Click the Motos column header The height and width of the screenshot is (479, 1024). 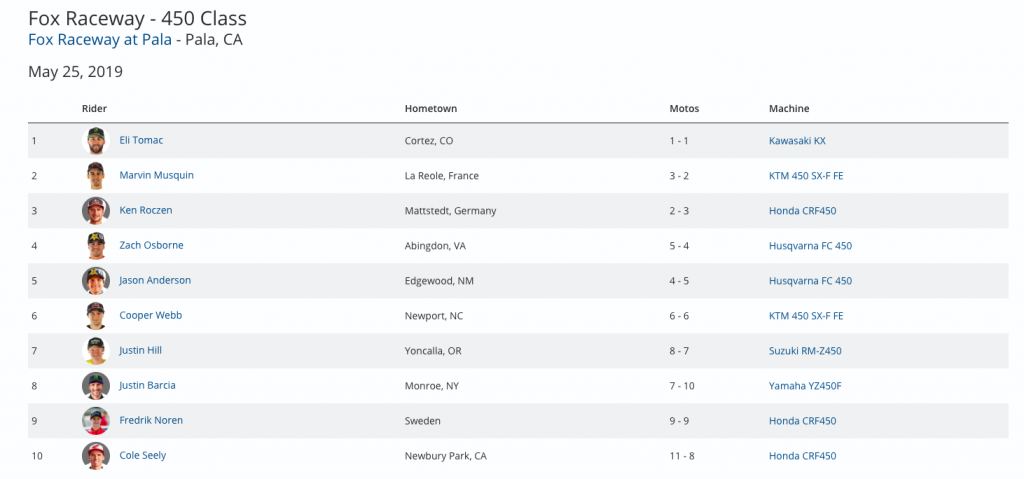[x=684, y=108]
